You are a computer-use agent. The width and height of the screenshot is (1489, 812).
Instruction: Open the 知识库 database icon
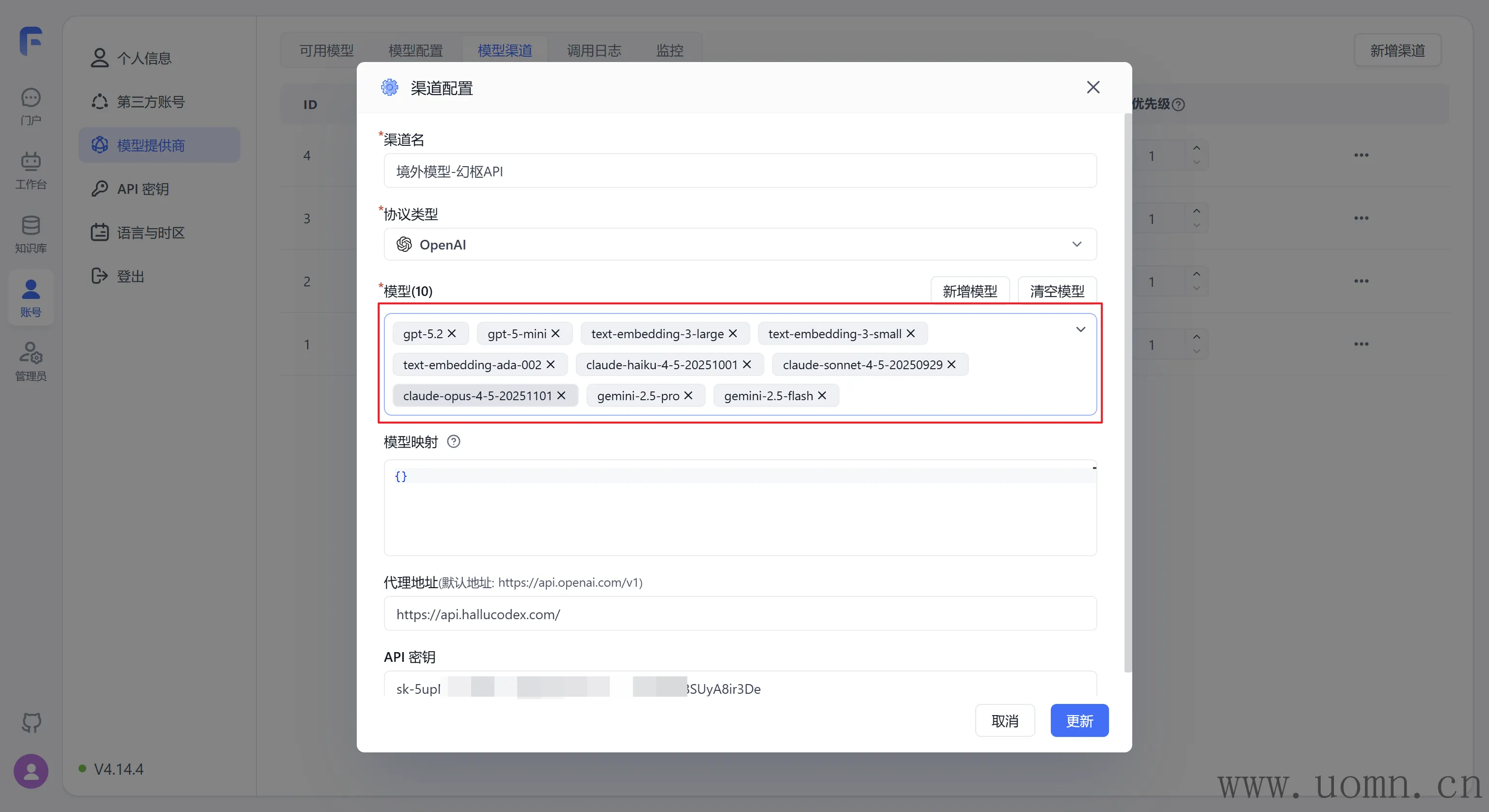point(31,226)
